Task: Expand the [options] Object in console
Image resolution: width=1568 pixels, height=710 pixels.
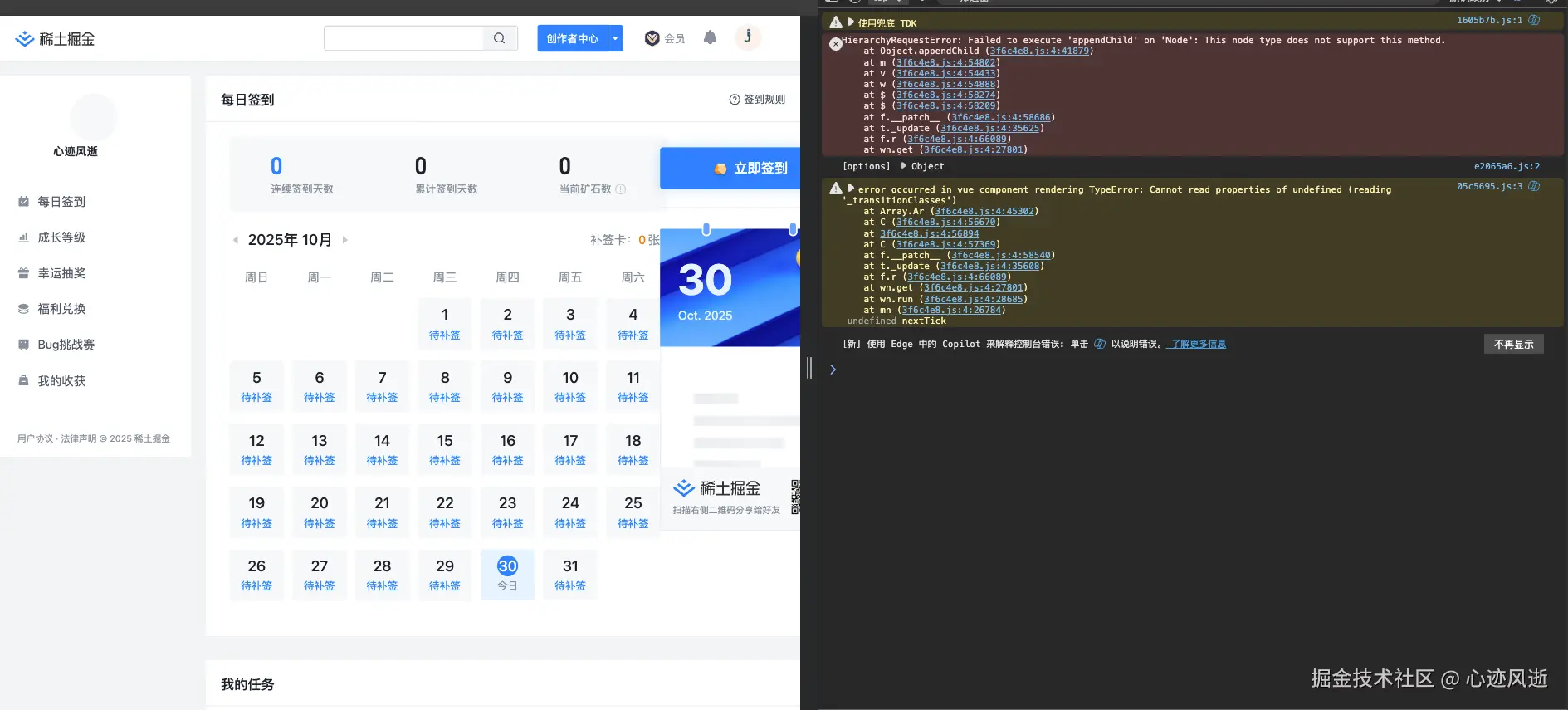Action: tap(904, 166)
